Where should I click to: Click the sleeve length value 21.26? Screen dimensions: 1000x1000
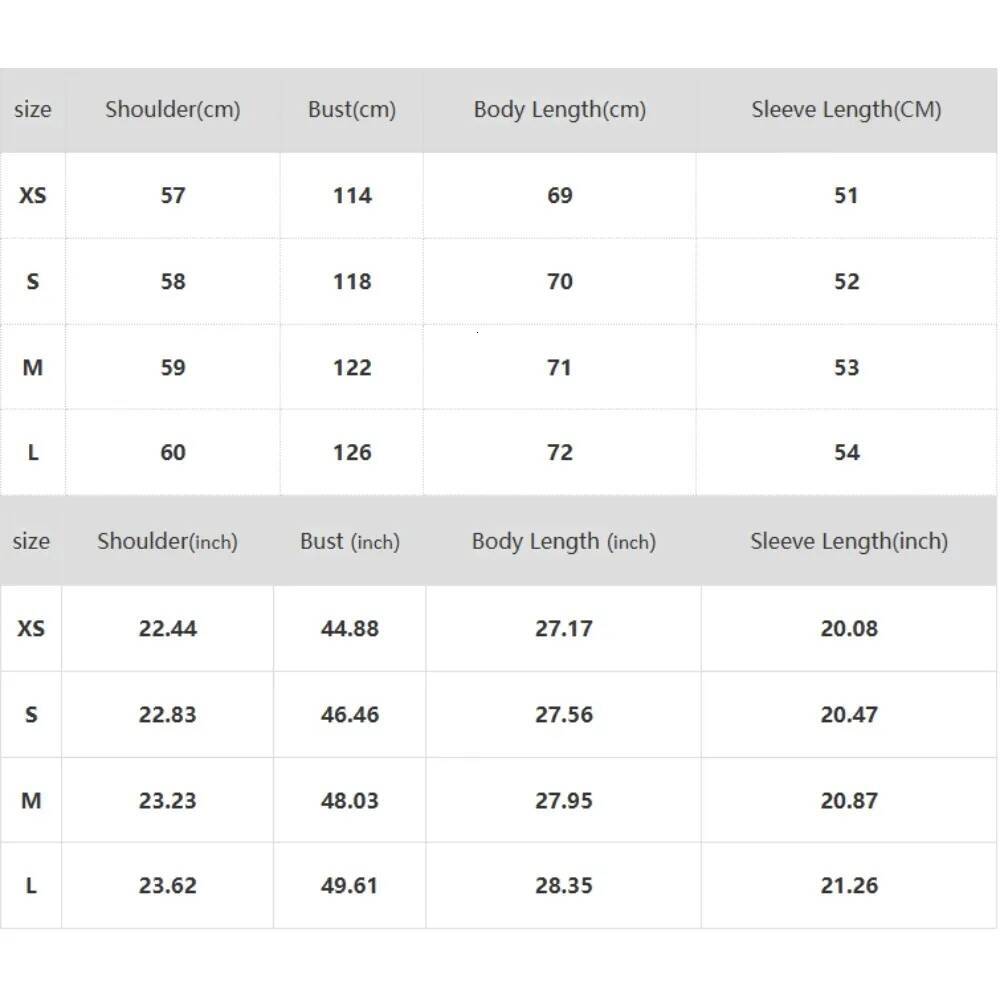849,886
